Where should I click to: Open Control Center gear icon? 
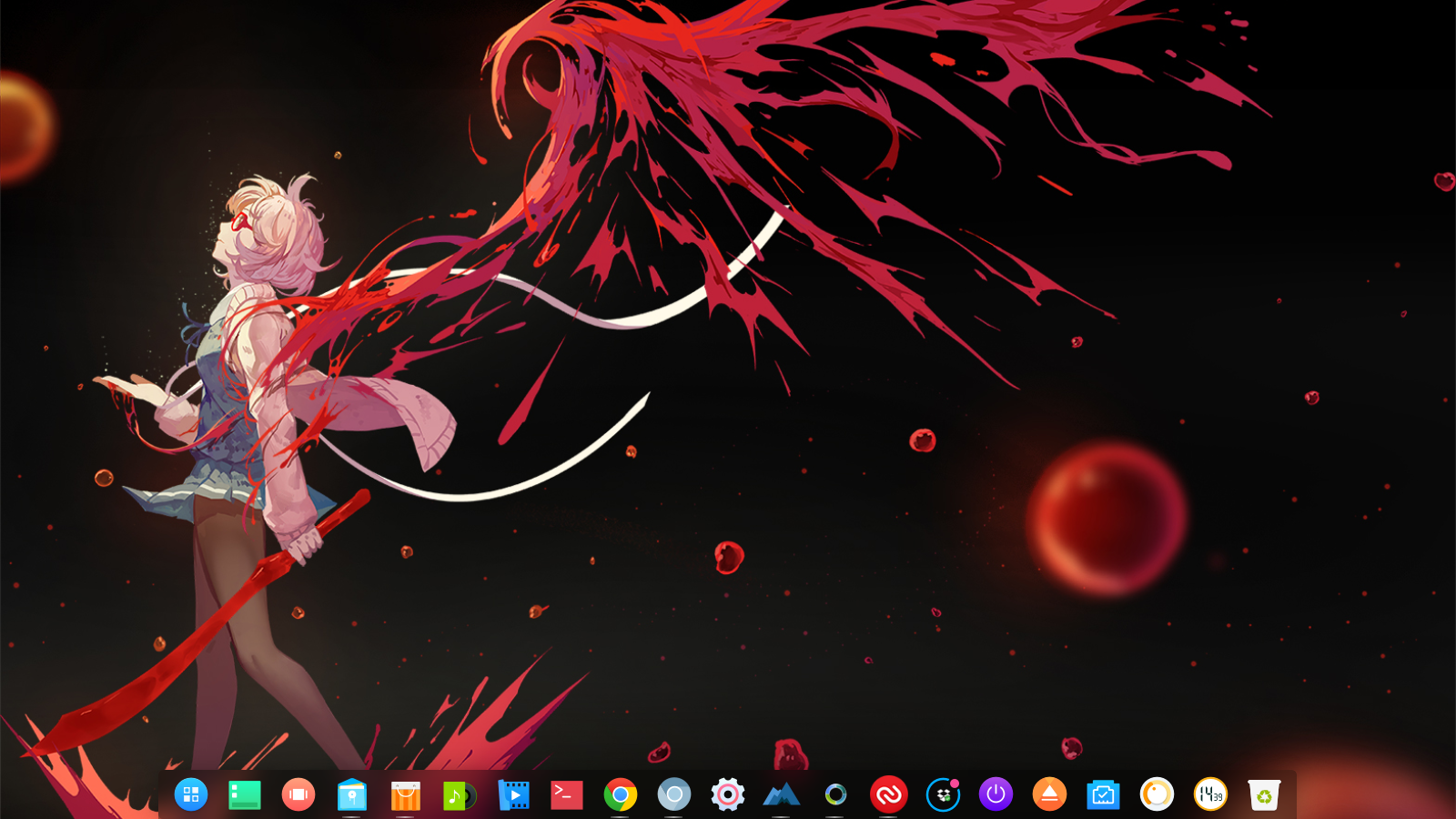point(728,794)
